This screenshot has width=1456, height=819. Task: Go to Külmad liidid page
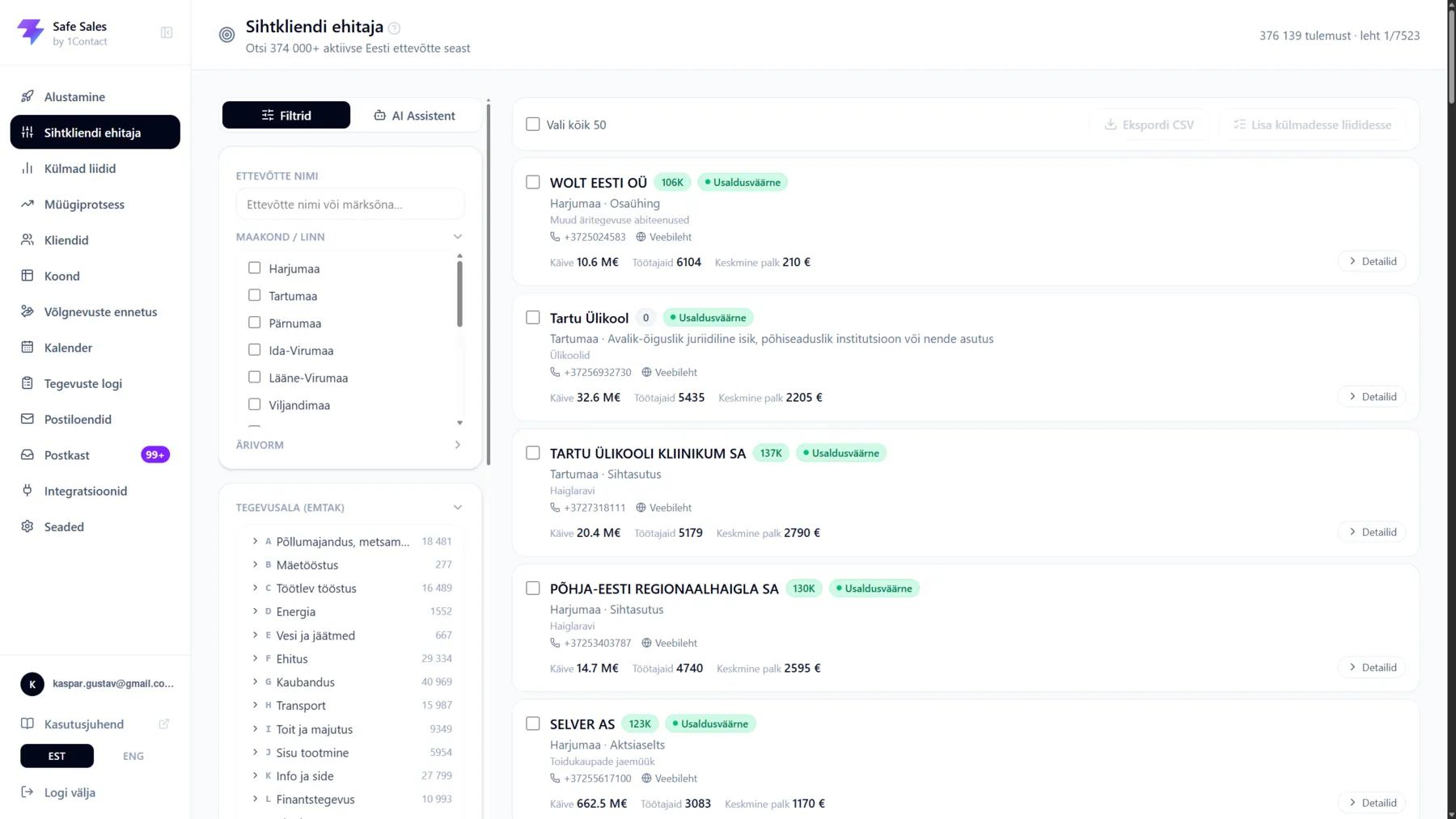pyautogui.click(x=95, y=168)
